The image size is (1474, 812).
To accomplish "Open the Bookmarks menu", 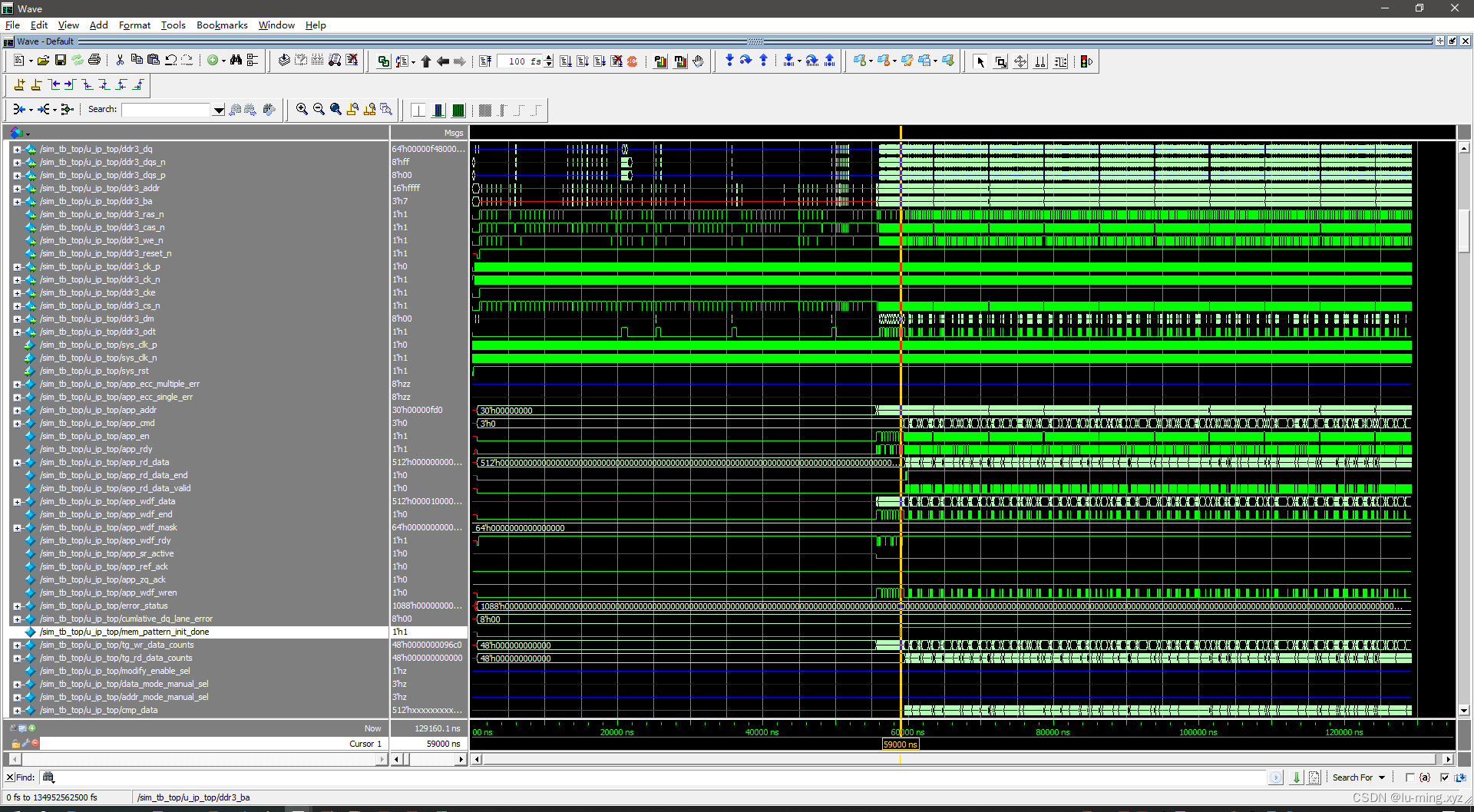I will [221, 25].
